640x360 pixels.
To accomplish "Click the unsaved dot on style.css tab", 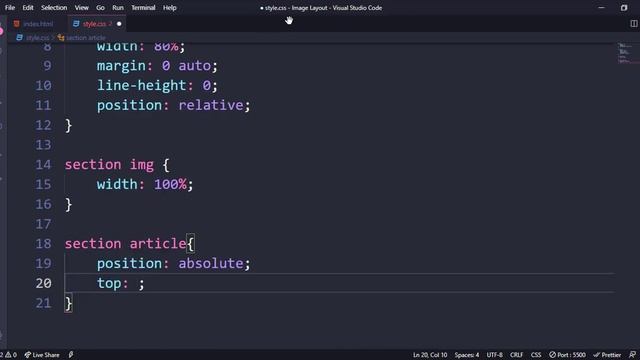I will (119, 24).
